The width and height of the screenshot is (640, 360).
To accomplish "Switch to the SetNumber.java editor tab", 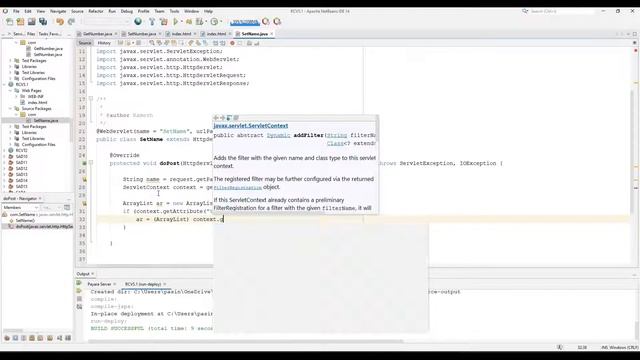I will click(141, 34).
